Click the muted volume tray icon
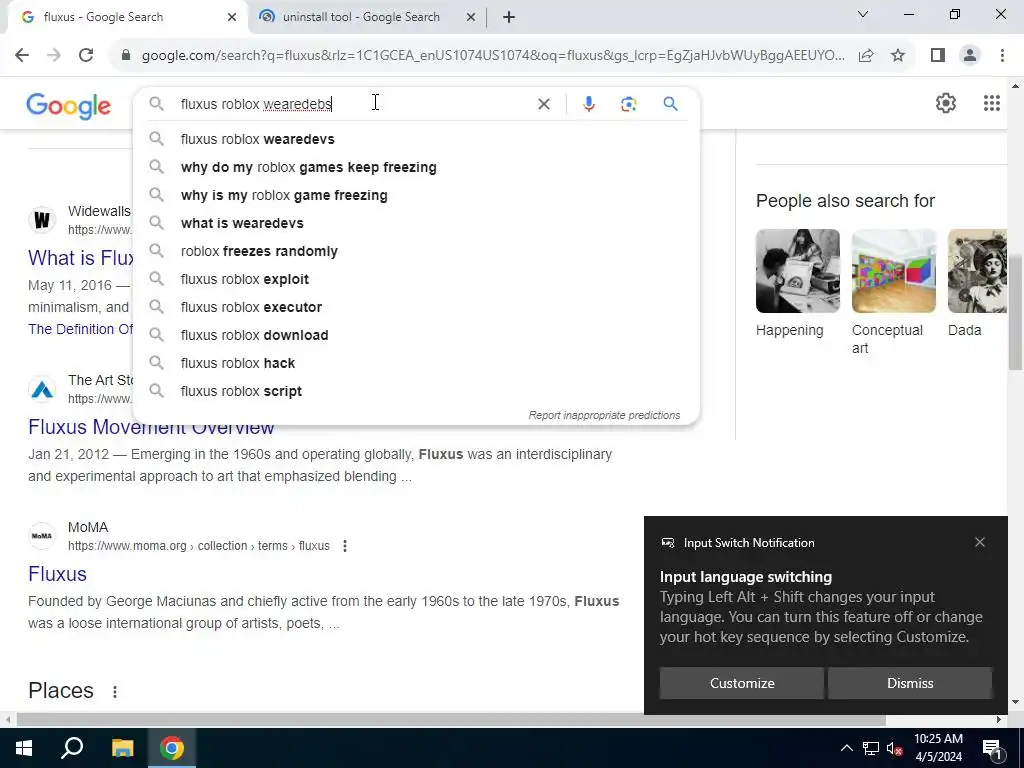This screenshot has width=1024, height=768. (x=894, y=748)
